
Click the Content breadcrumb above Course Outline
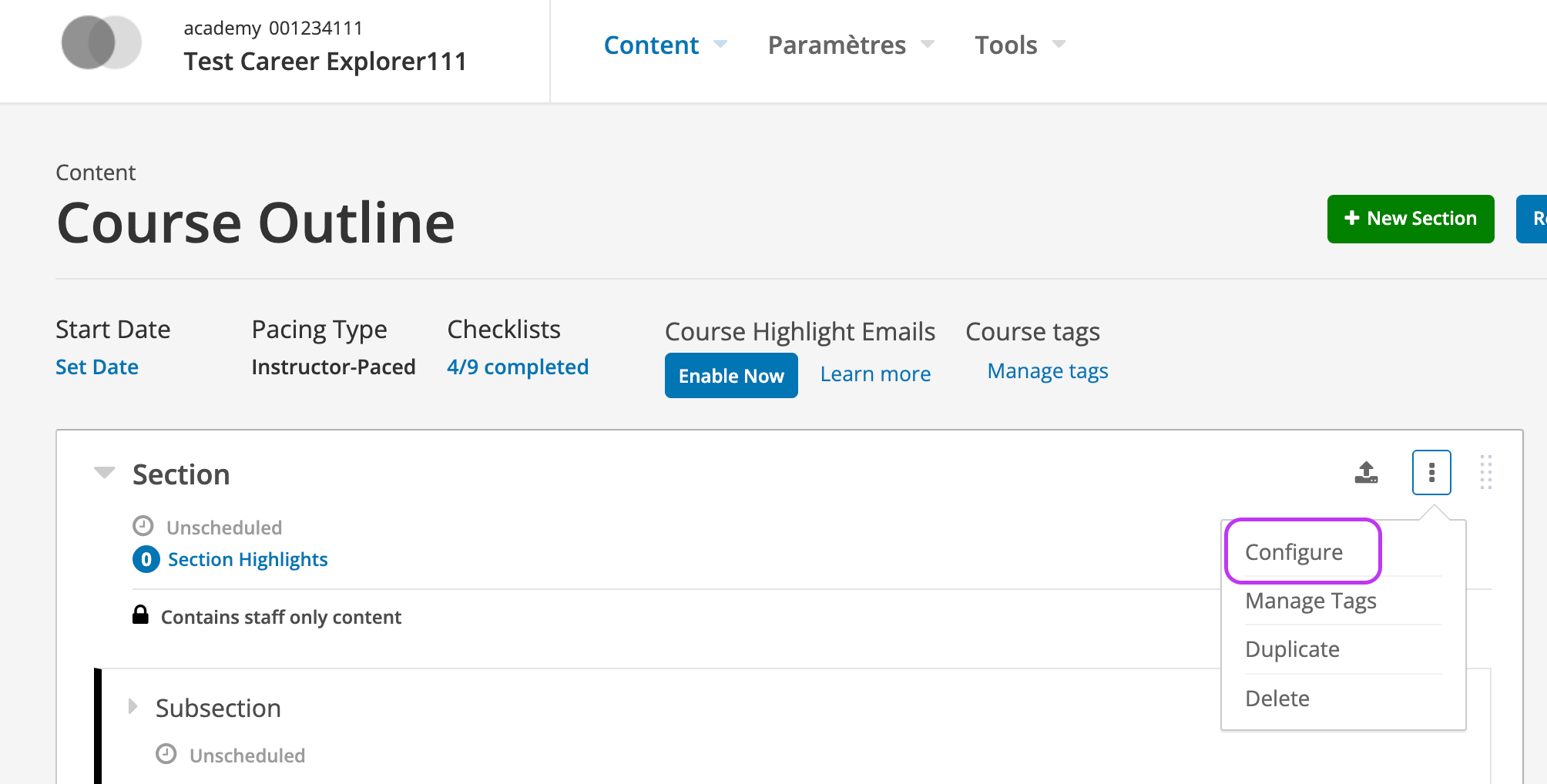pyautogui.click(x=96, y=173)
